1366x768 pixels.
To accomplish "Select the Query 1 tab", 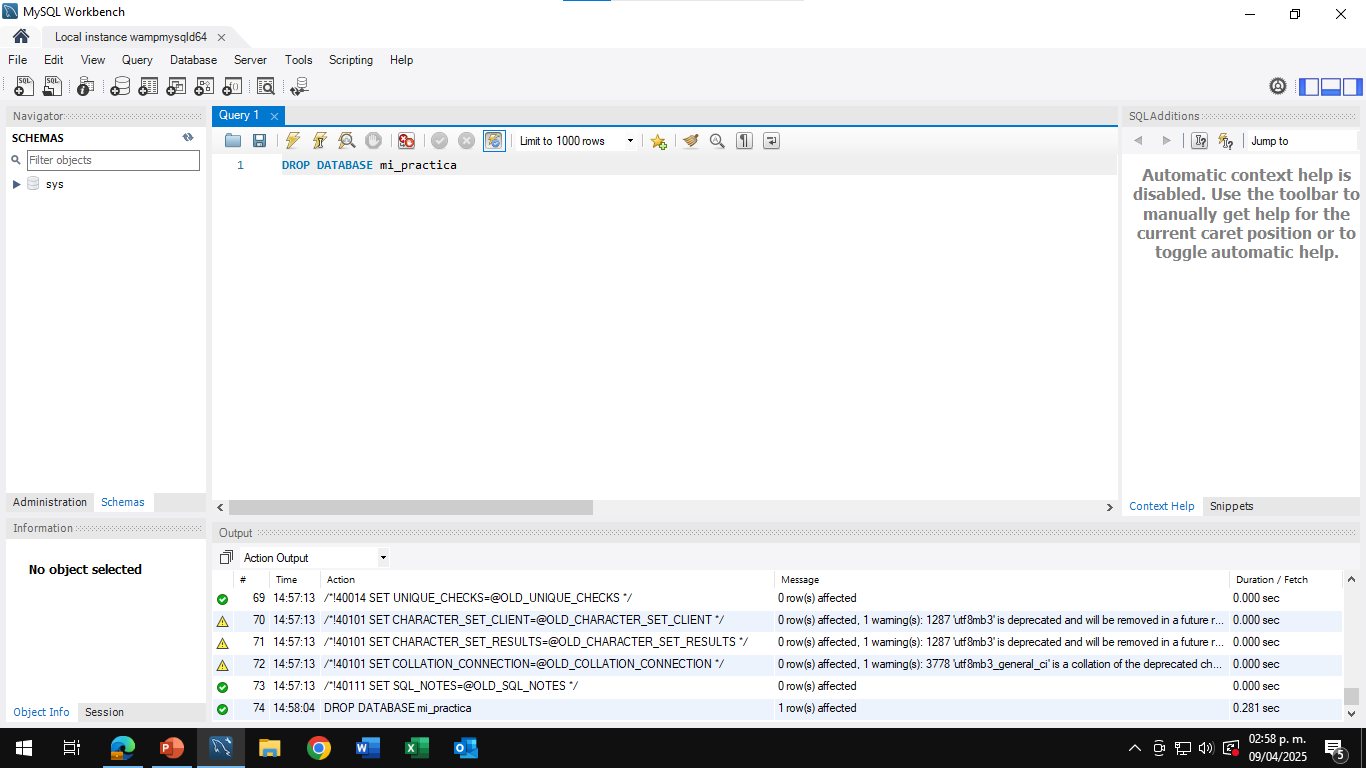I will [x=239, y=115].
